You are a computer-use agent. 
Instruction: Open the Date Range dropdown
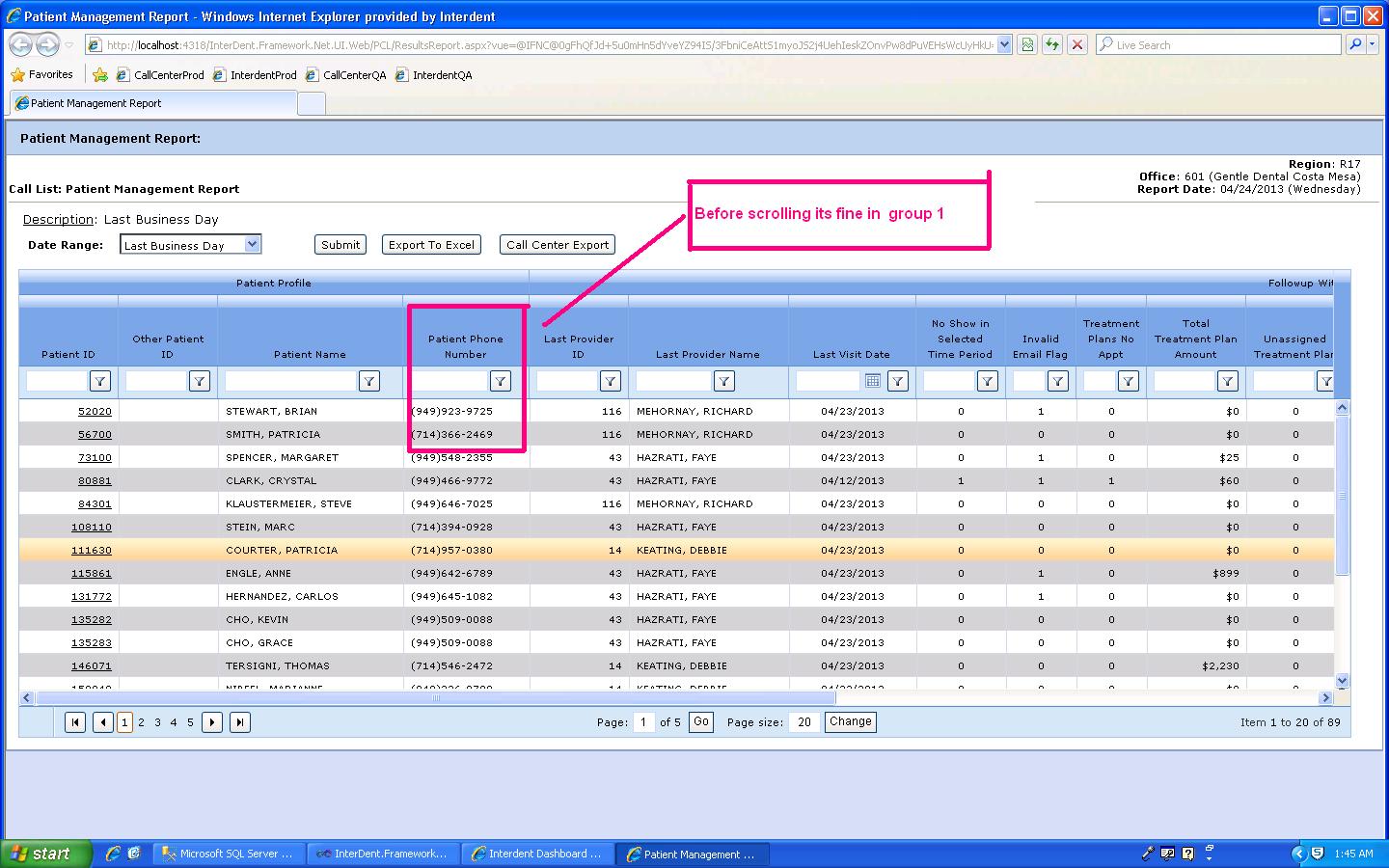pos(252,245)
